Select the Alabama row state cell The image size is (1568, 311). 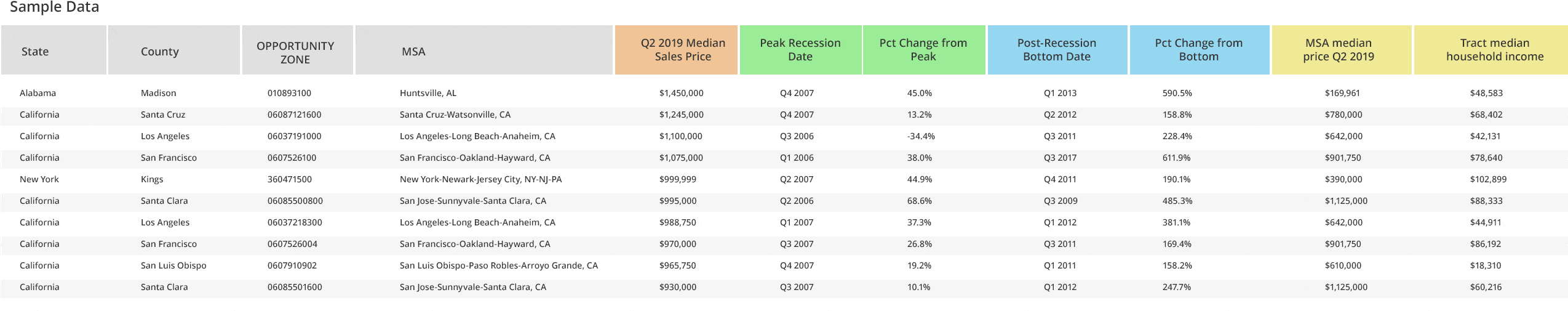pyautogui.click(x=38, y=93)
